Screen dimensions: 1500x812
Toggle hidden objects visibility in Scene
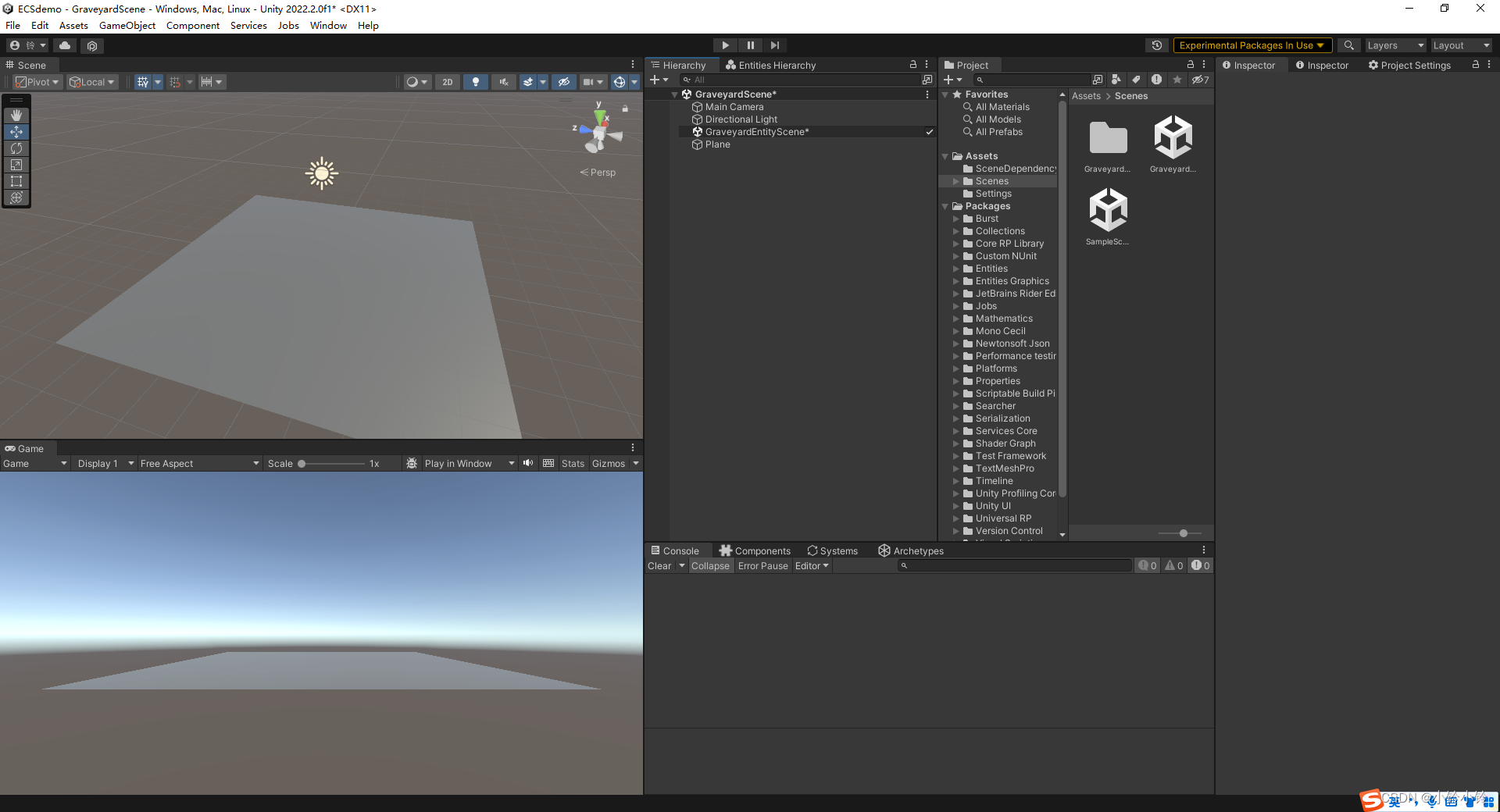[x=564, y=82]
